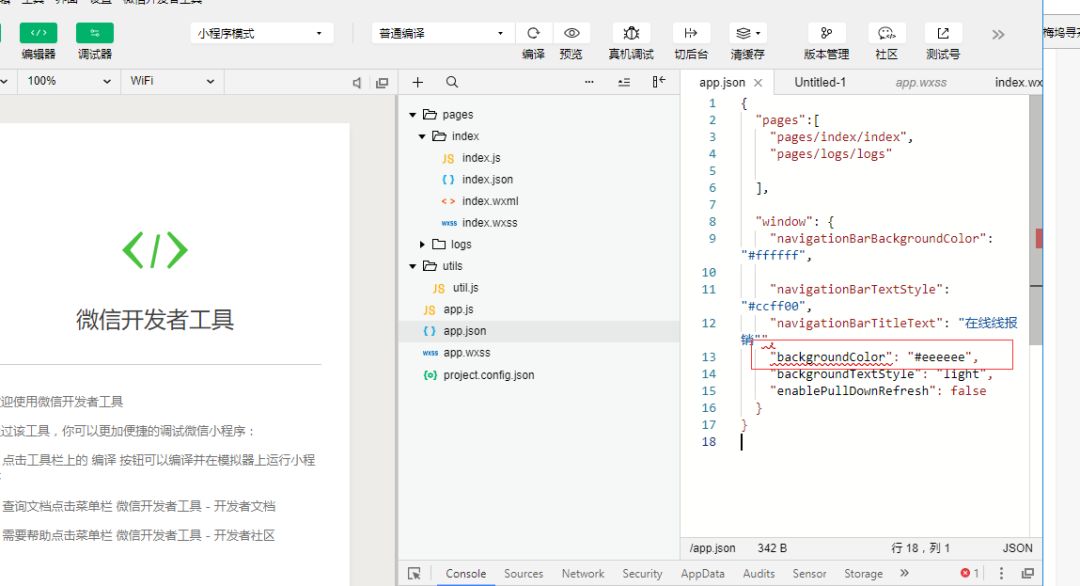Open the WiFi network dropdown
Screen dimensions: 1080x586
coord(172,81)
